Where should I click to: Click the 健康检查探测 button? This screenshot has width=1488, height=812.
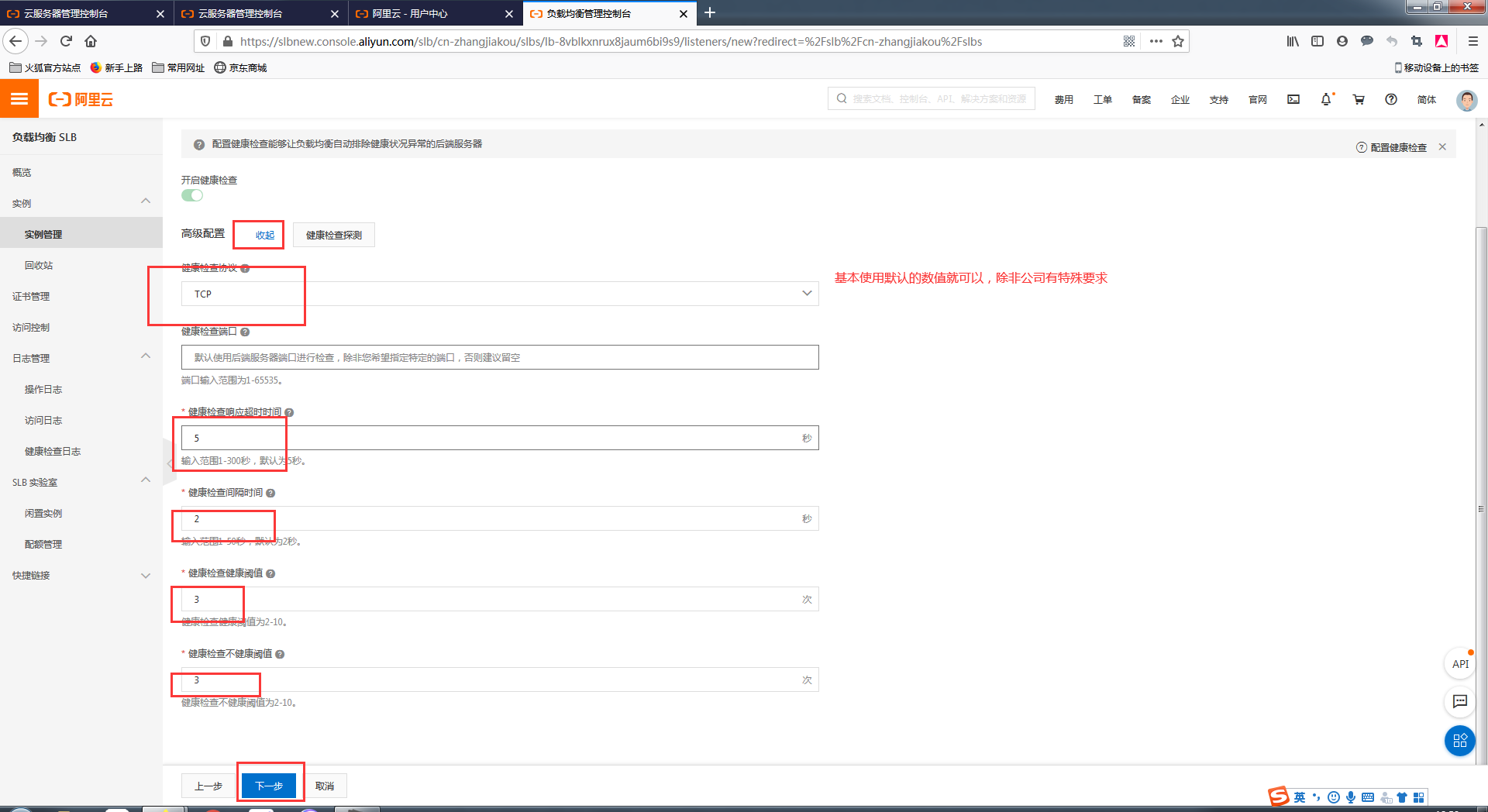click(333, 235)
